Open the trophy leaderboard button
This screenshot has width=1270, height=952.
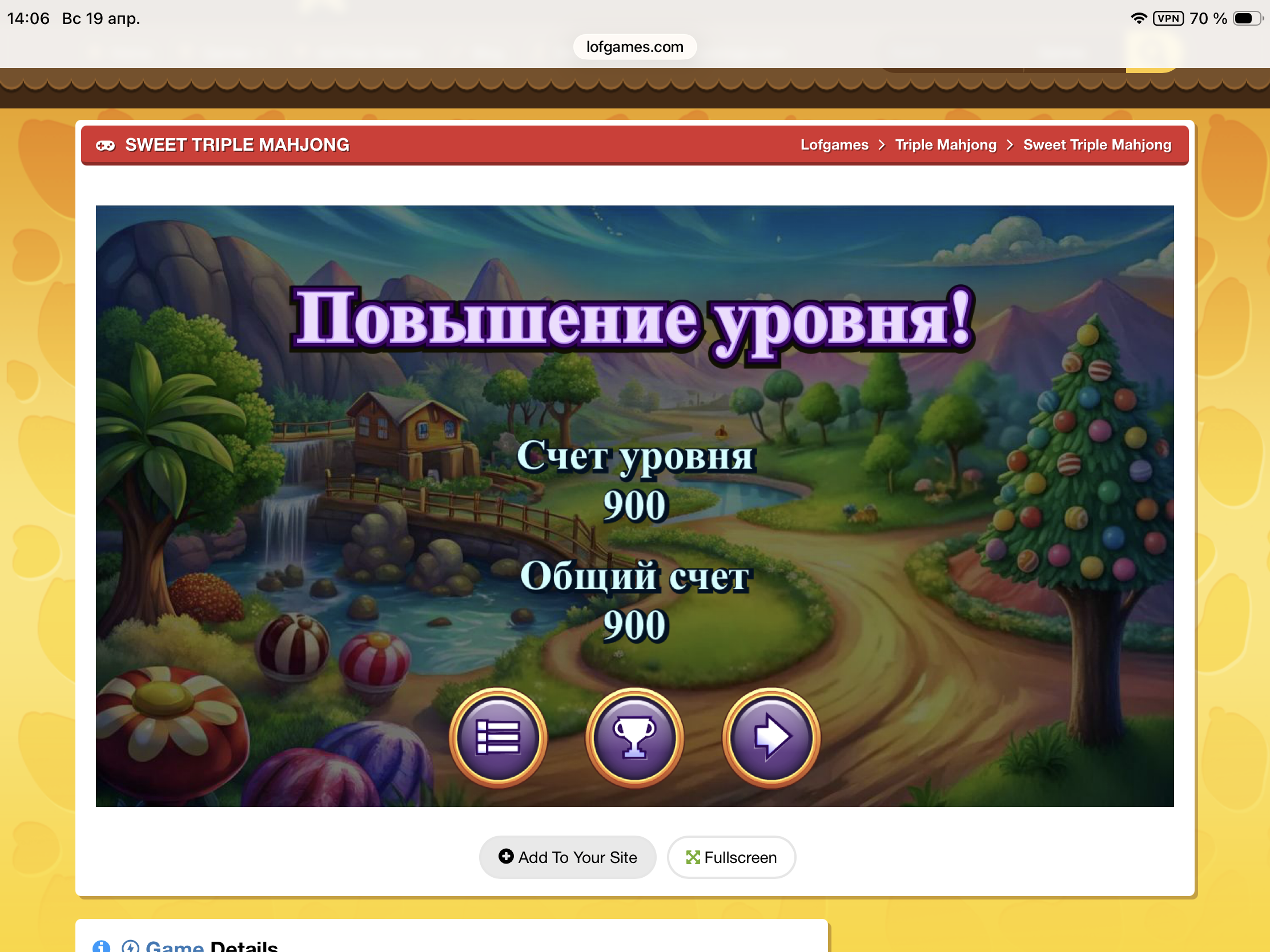634,737
